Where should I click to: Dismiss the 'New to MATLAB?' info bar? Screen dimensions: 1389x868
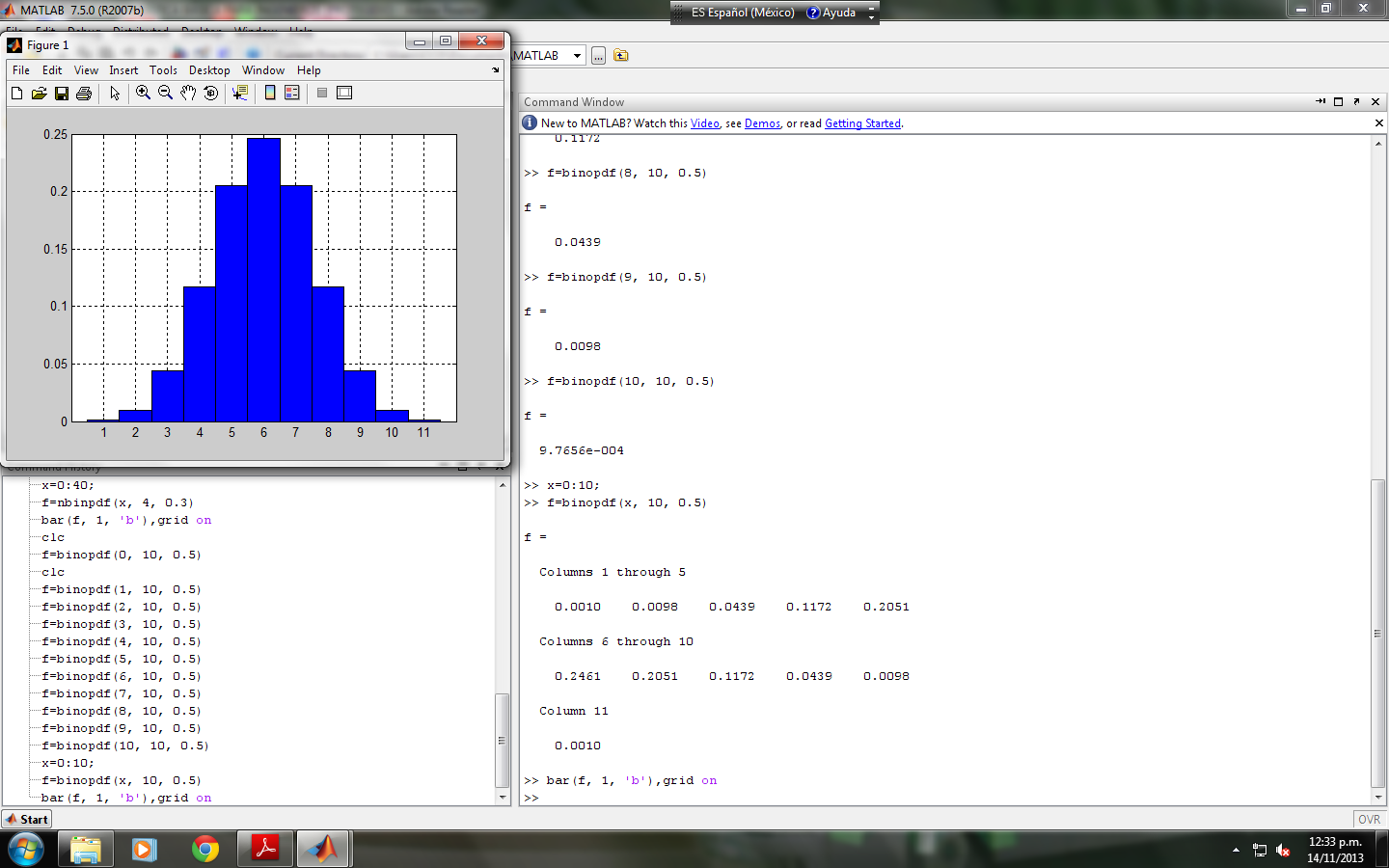pos(1378,123)
